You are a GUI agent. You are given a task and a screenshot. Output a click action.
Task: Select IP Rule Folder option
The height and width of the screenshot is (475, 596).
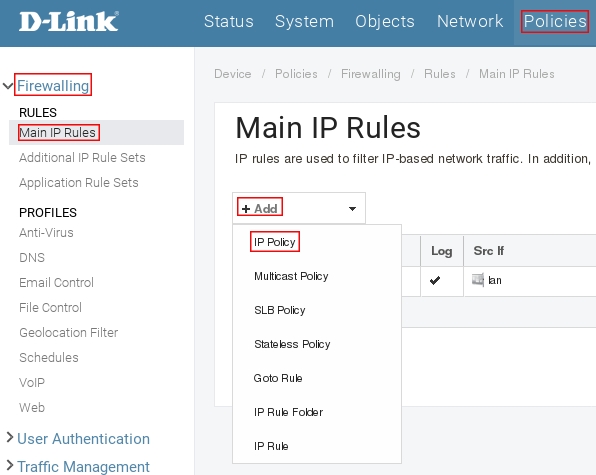[x=288, y=412]
